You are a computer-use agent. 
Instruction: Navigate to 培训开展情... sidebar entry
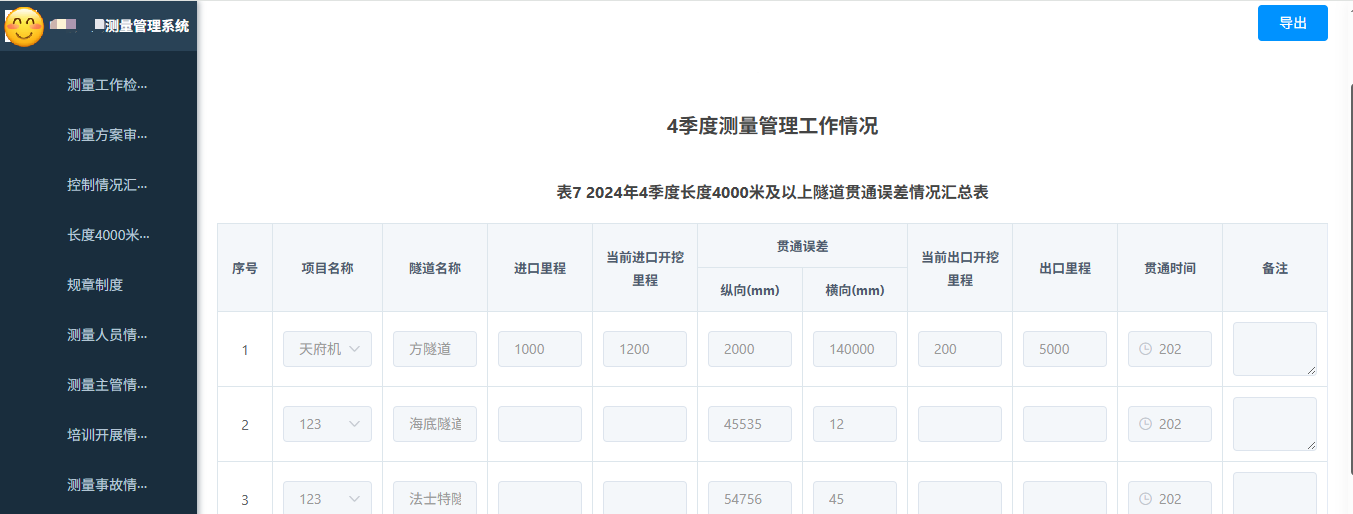coord(107,435)
